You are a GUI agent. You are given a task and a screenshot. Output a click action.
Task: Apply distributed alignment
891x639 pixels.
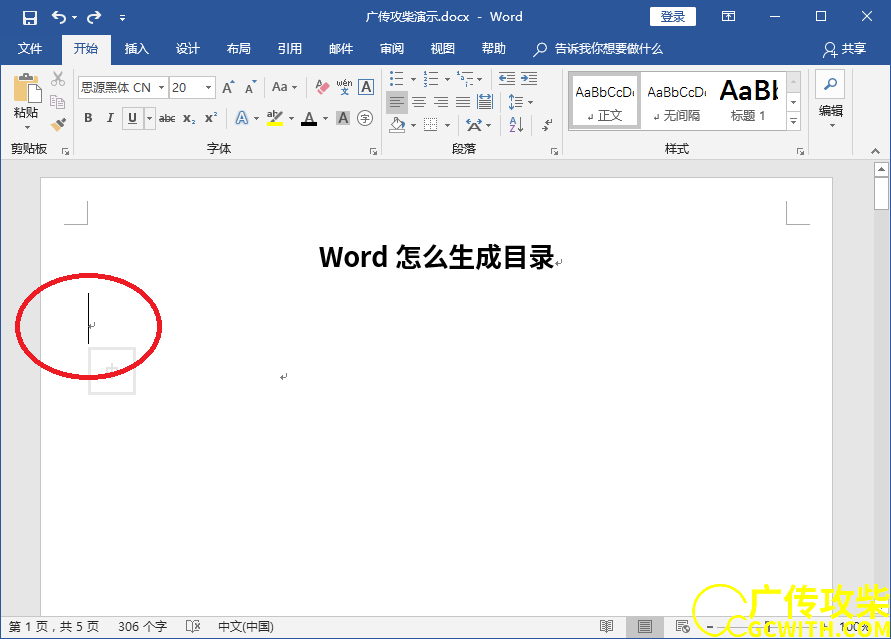pos(485,102)
